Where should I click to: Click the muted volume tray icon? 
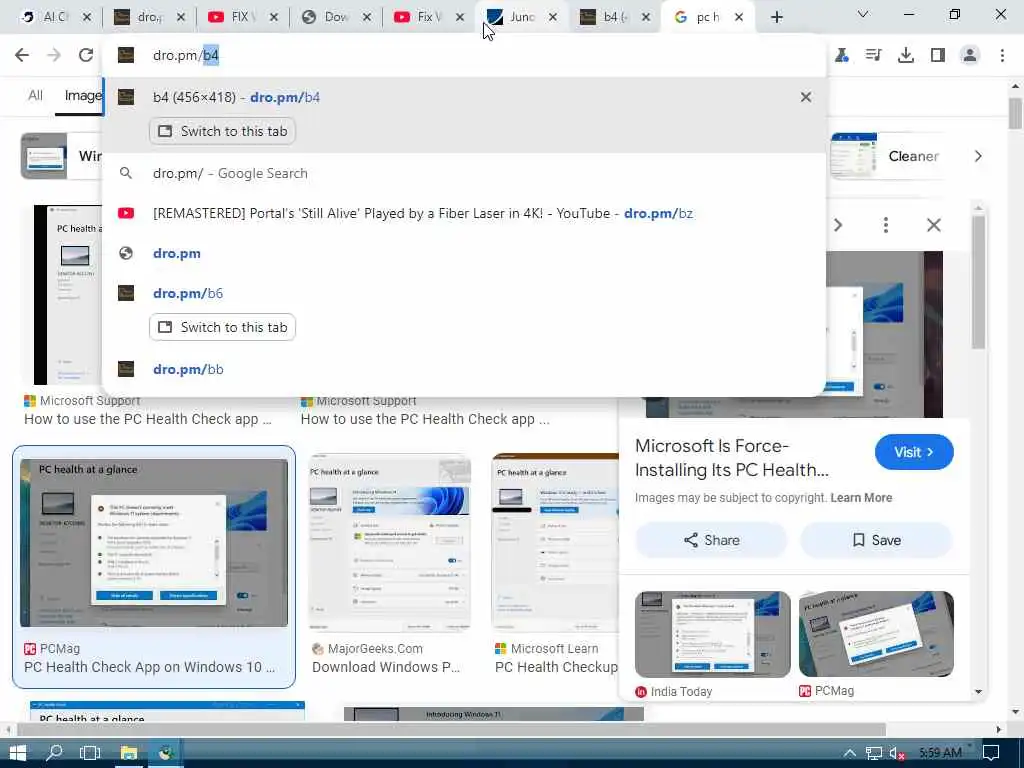click(x=897, y=753)
